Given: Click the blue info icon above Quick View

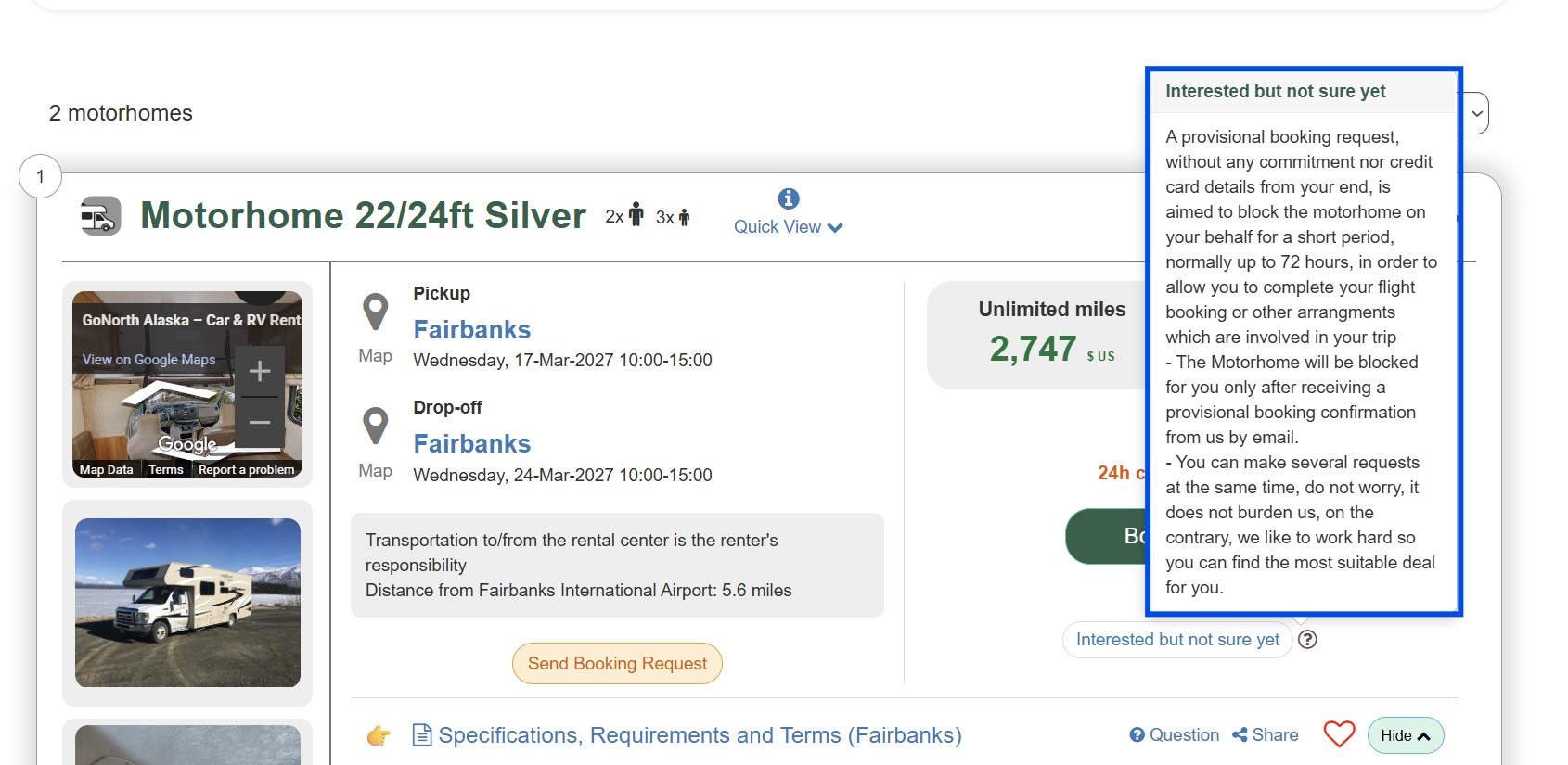Looking at the screenshot, I should coord(789,198).
